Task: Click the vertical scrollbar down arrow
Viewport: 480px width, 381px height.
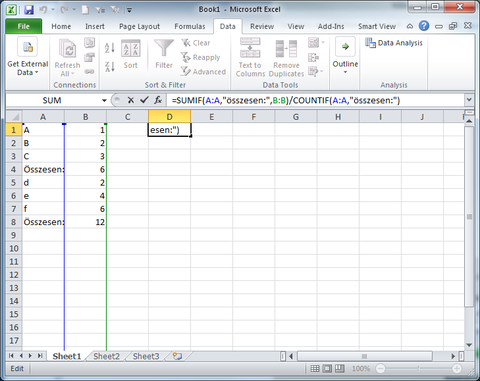Action: [x=469, y=345]
